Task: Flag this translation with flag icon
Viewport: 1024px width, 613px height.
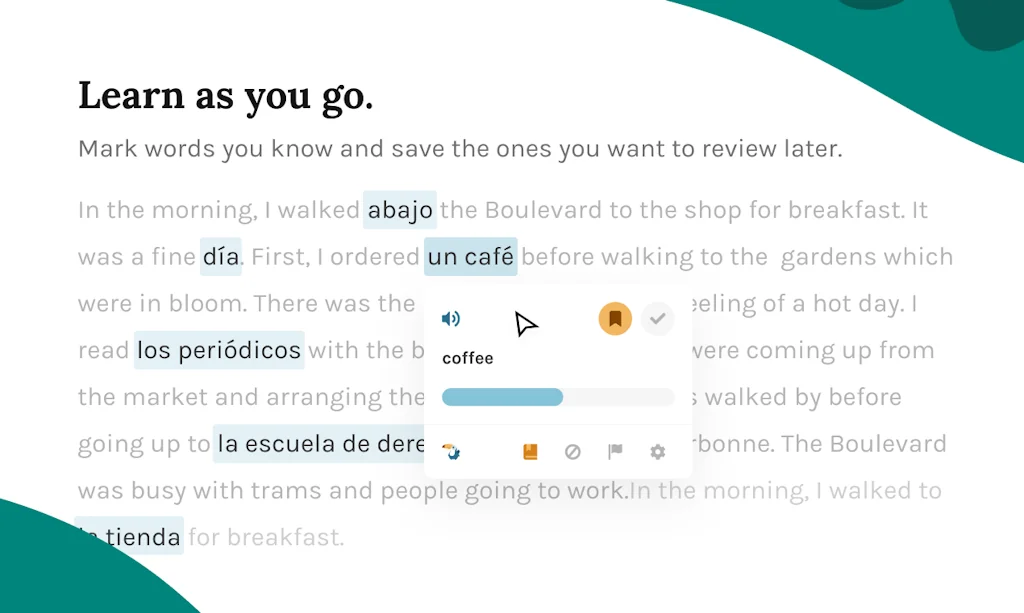Action: point(615,452)
